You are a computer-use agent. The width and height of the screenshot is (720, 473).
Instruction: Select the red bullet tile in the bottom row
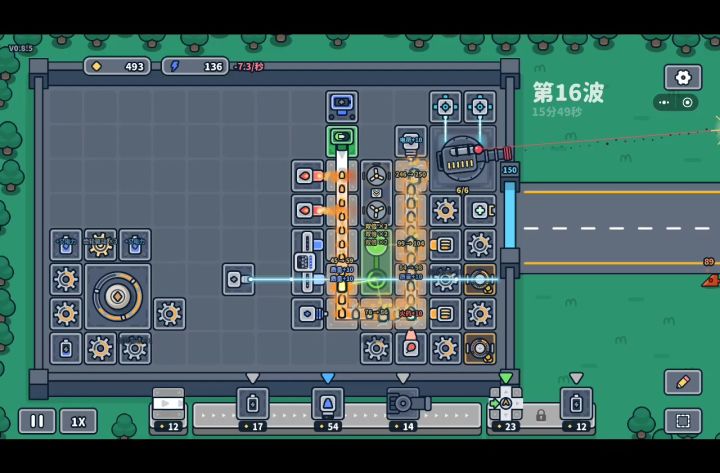coord(411,349)
